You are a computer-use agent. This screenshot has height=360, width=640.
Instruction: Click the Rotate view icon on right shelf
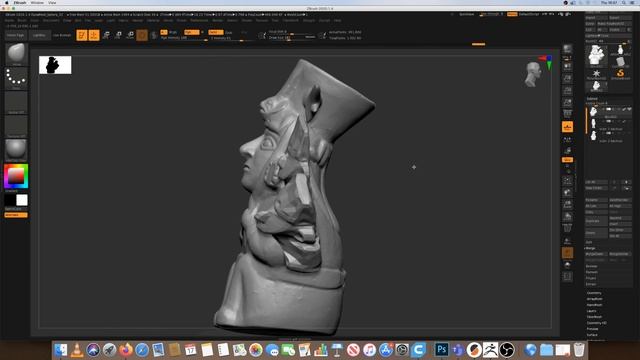tap(567, 216)
